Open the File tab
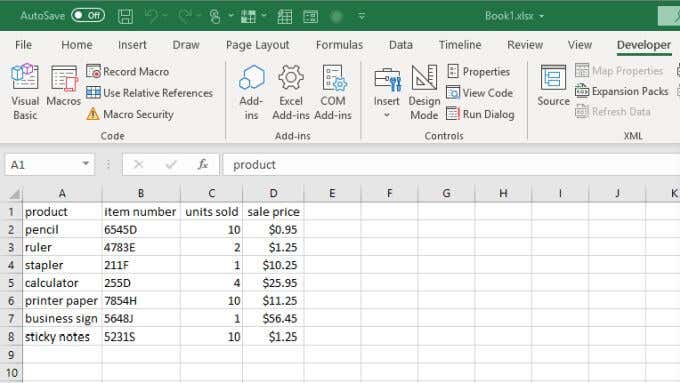Screen dimensions: 680x383 point(23,45)
